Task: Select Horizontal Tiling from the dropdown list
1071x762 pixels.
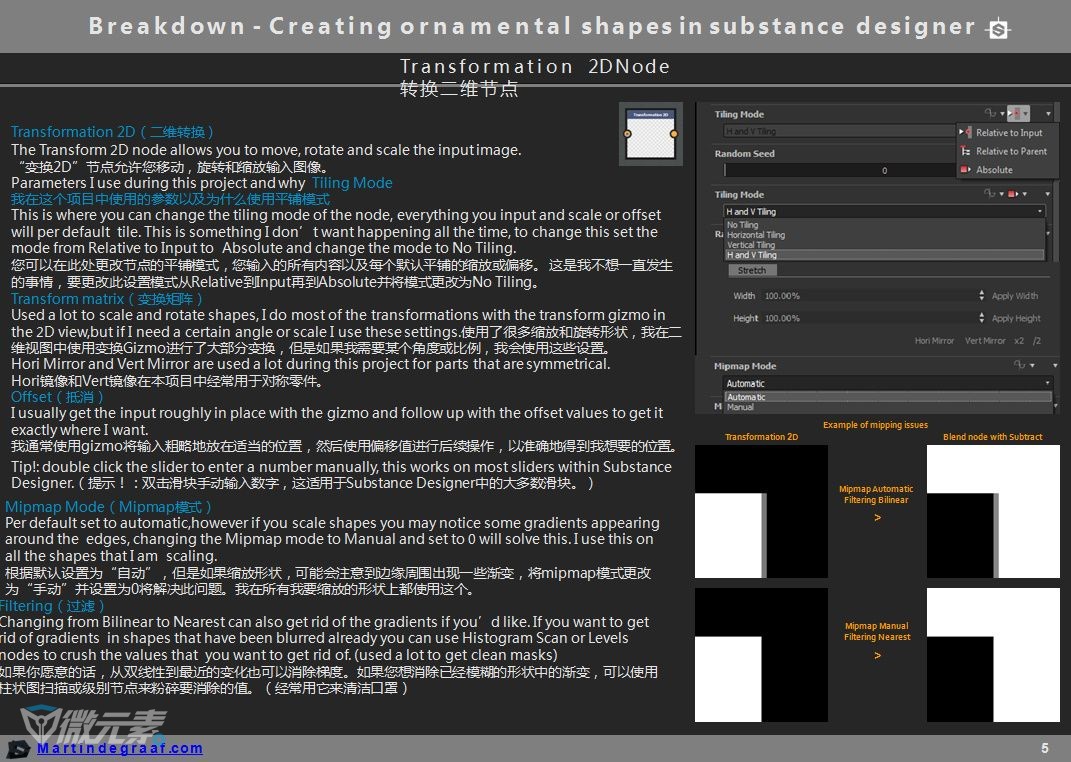Action: [885, 235]
